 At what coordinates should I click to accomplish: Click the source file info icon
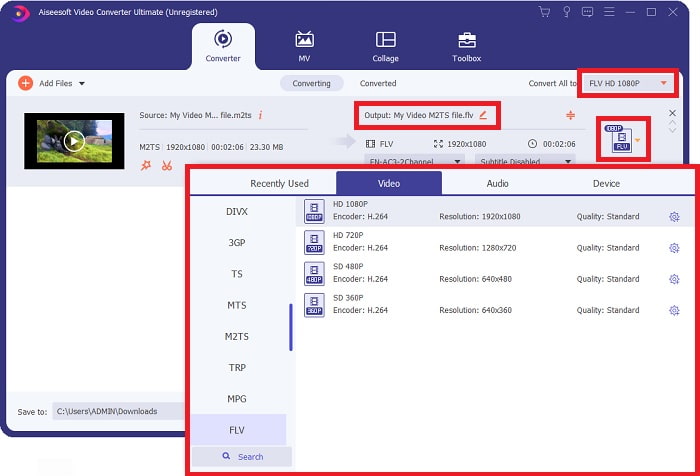click(260, 115)
